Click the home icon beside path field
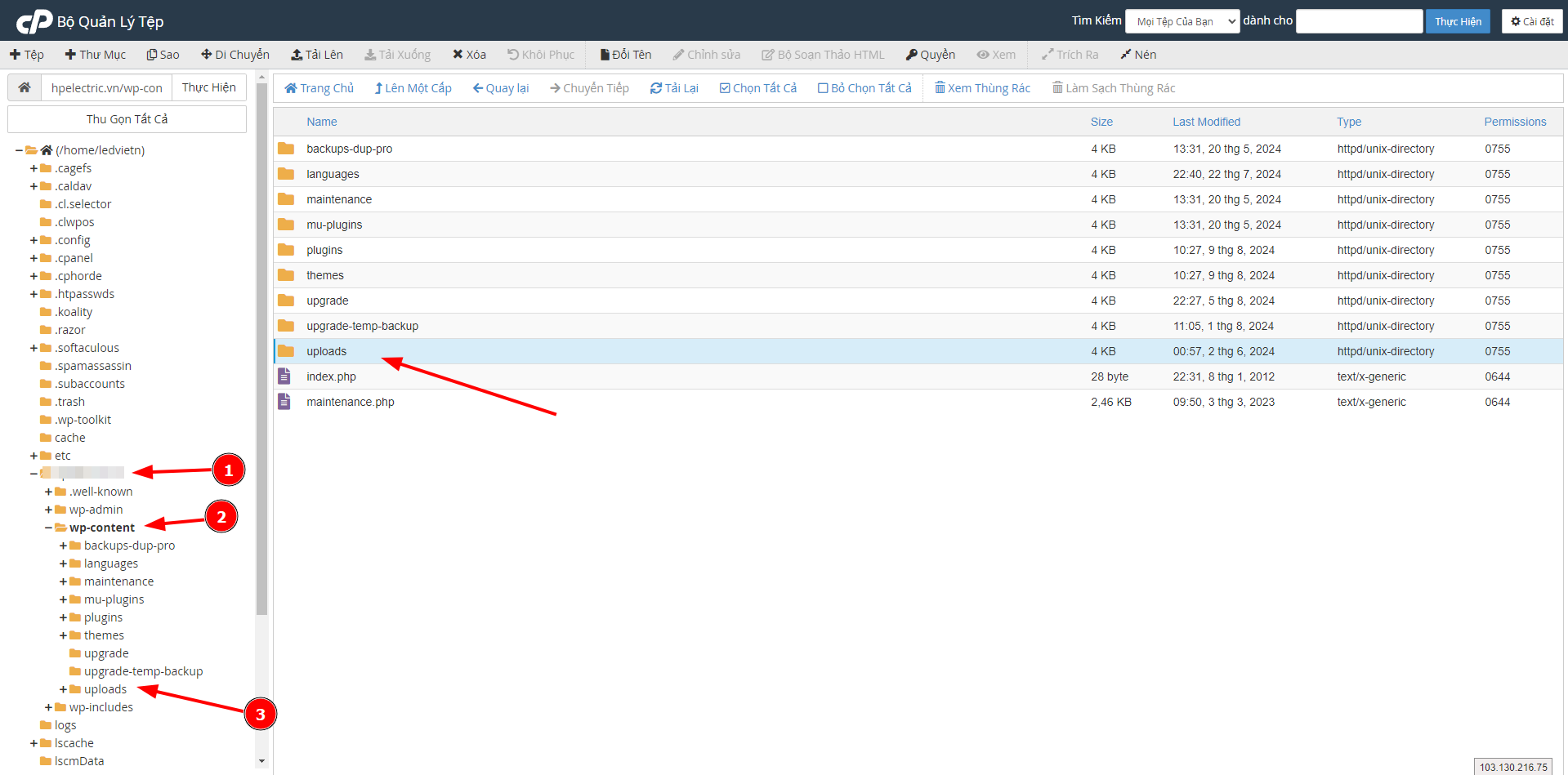Image resolution: width=1568 pixels, height=775 pixels. click(25, 87)
